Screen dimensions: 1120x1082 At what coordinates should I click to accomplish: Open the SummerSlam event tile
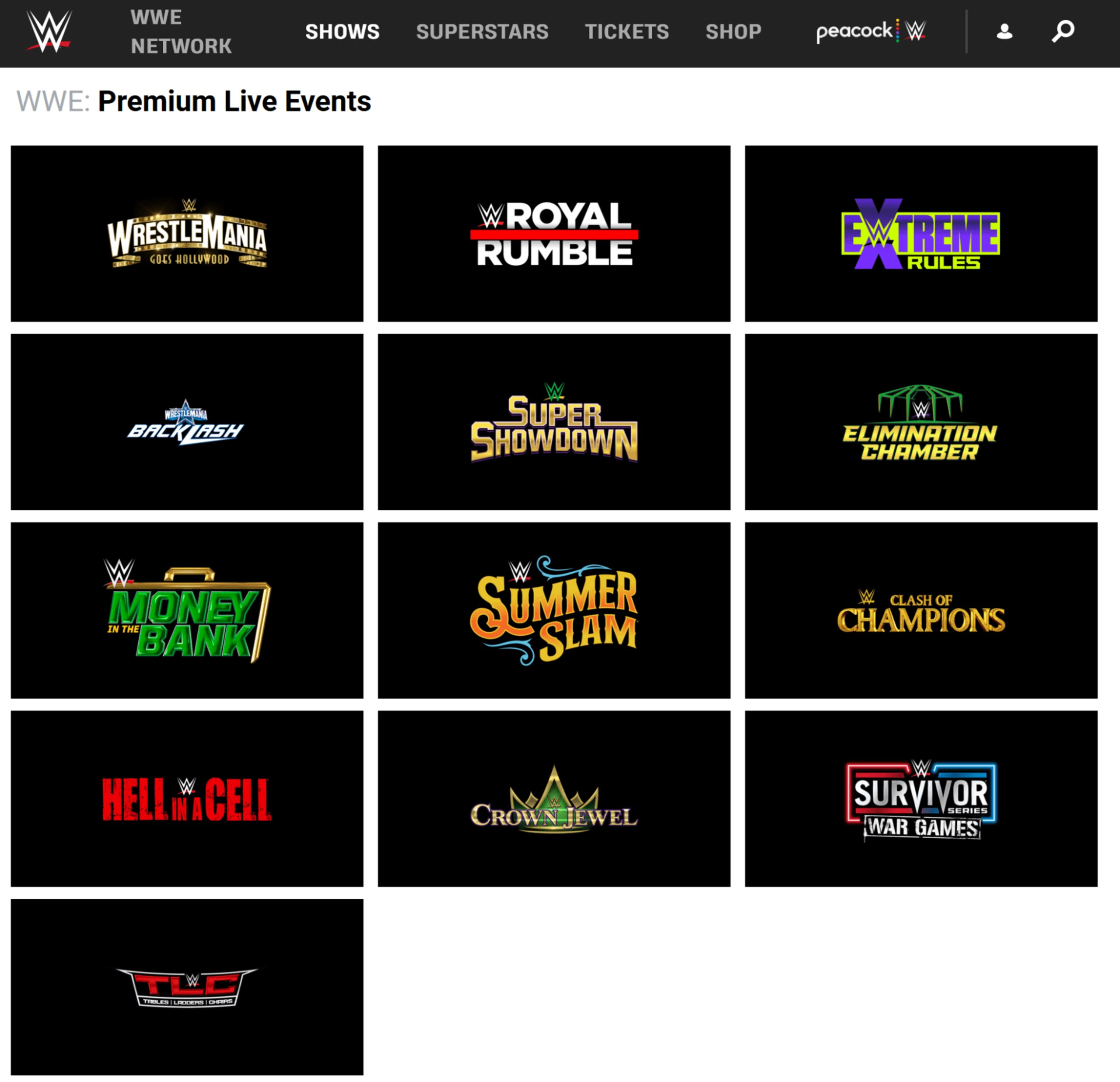(554, 610)
